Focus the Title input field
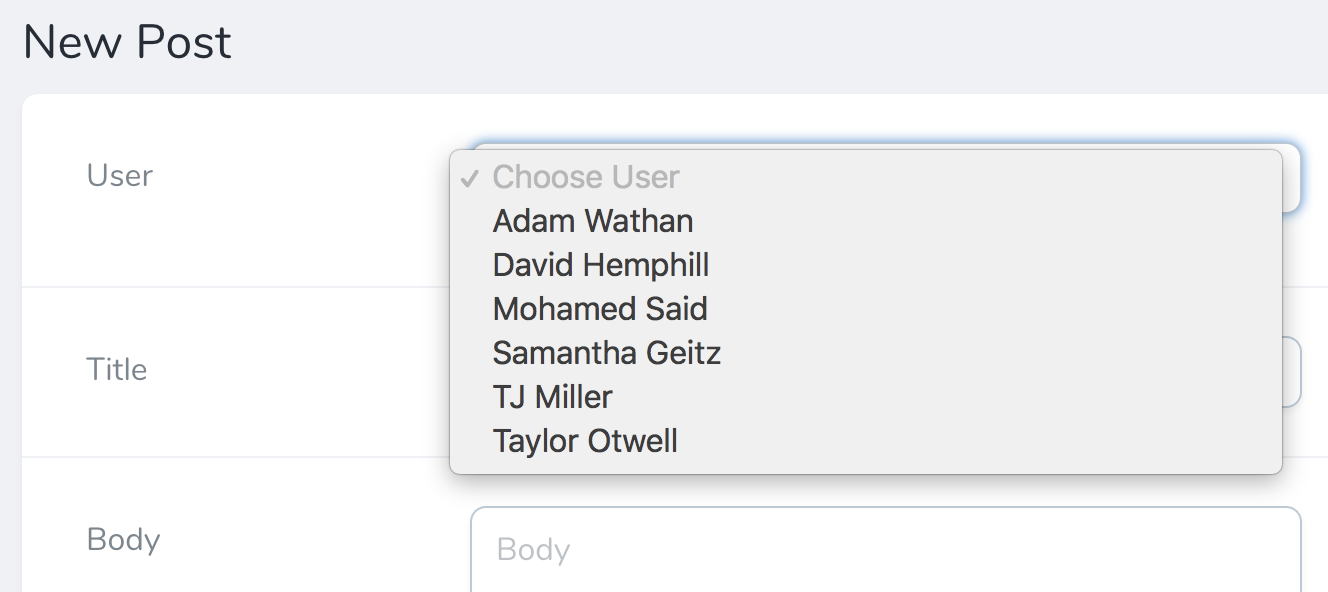The width and height of the screenshot is (1328, 592). click(1292, 372)
